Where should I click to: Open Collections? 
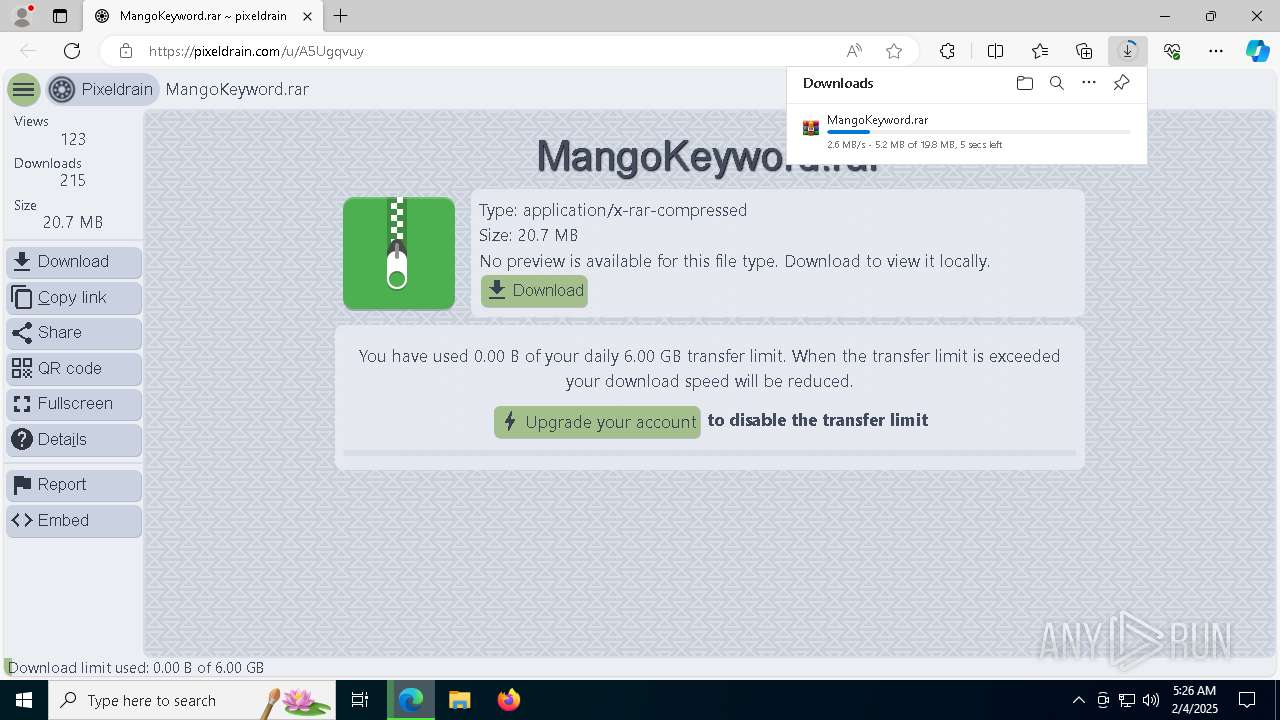pyautogui.click(x=1084, y=51)
